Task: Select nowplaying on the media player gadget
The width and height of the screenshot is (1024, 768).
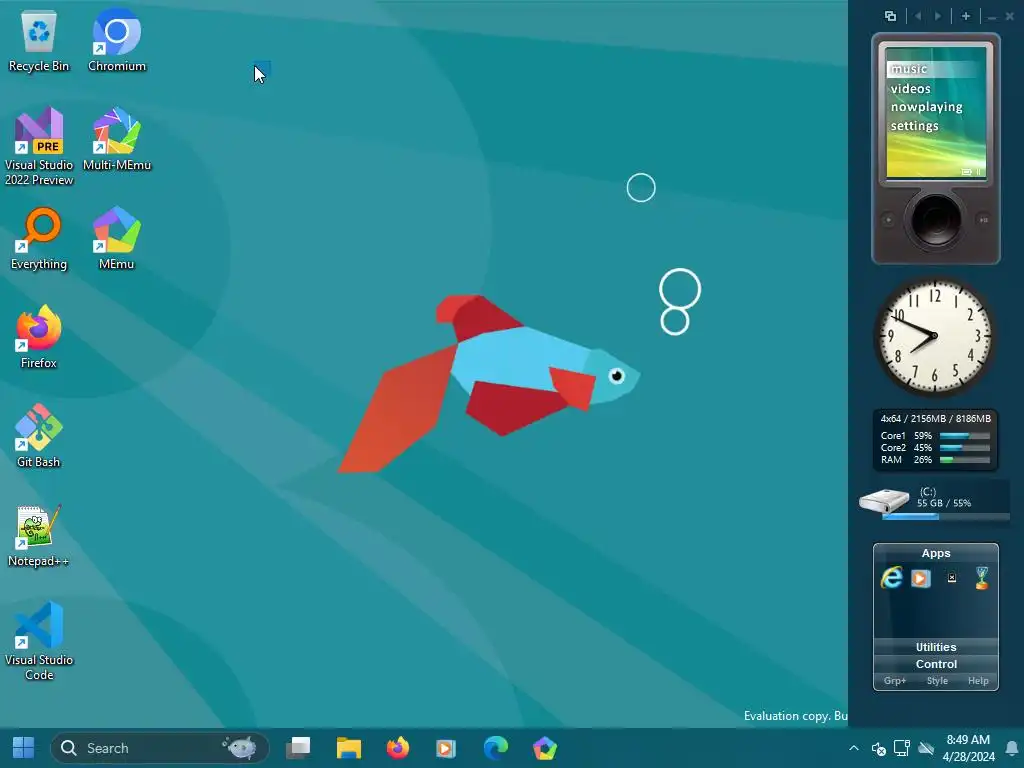Action: pyautogui.click(x=926, y=107)
